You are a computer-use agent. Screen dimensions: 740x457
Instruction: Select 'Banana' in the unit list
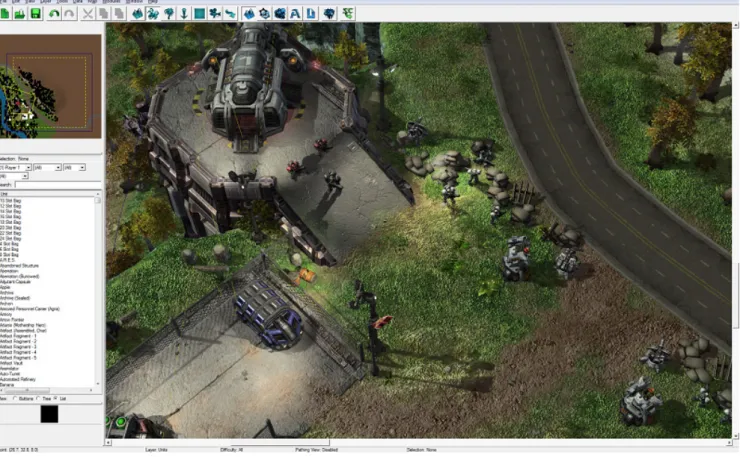click(7, 385)
